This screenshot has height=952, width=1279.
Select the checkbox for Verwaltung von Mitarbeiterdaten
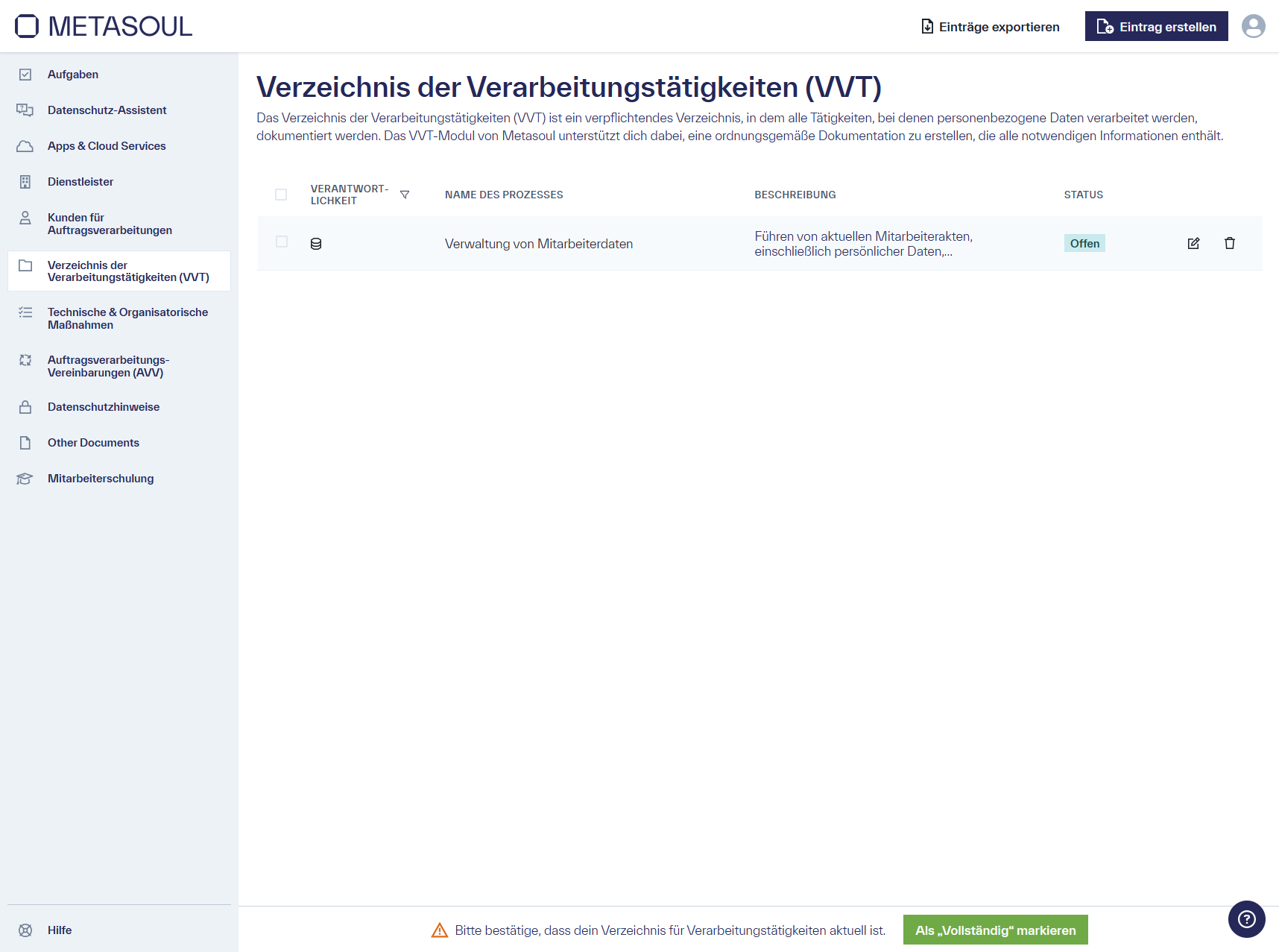pyautogui.click(x=282, y=242)
